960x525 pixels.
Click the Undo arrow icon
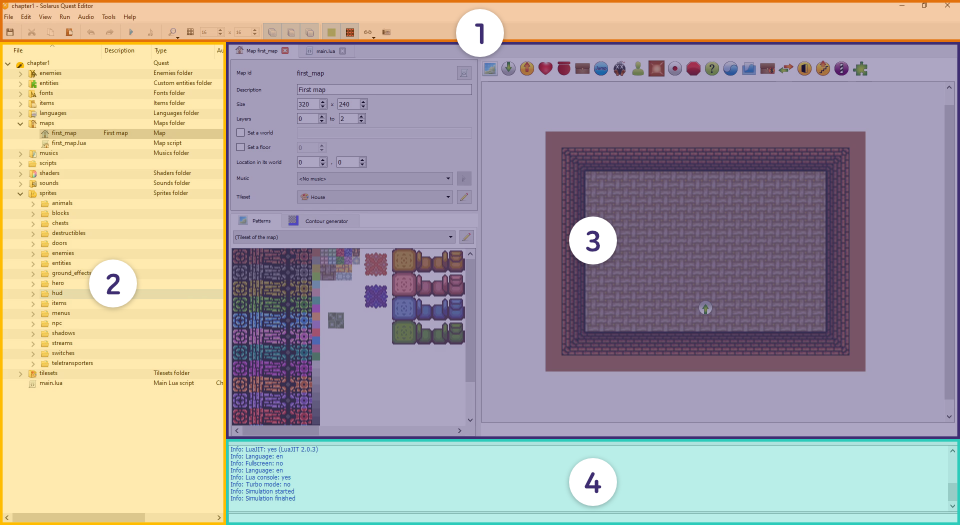pos(91,32)
